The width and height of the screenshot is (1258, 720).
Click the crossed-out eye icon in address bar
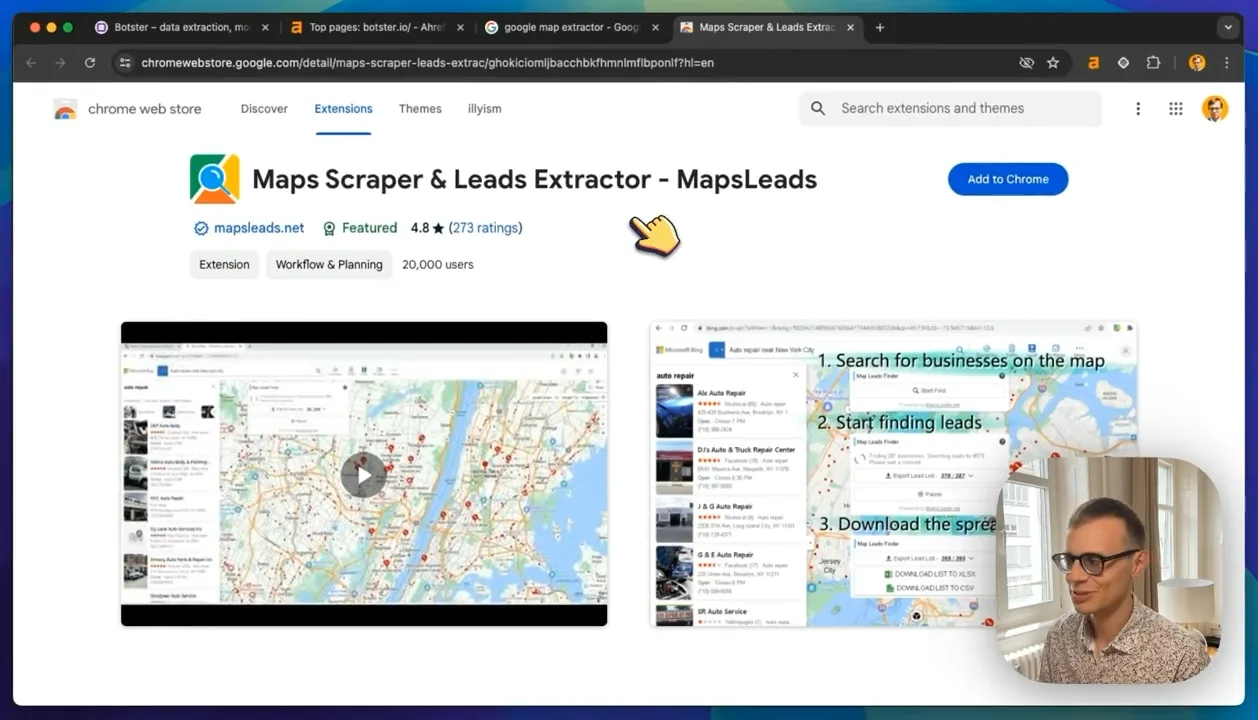click(1026, 63)
